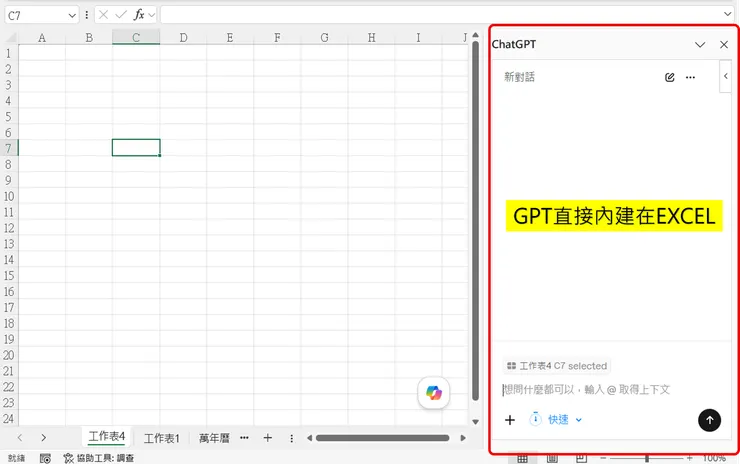The height and width of the screenshot is (464, 740).
Task: Click the 就緒 status bar text
Action: click(x=17, y=458)
